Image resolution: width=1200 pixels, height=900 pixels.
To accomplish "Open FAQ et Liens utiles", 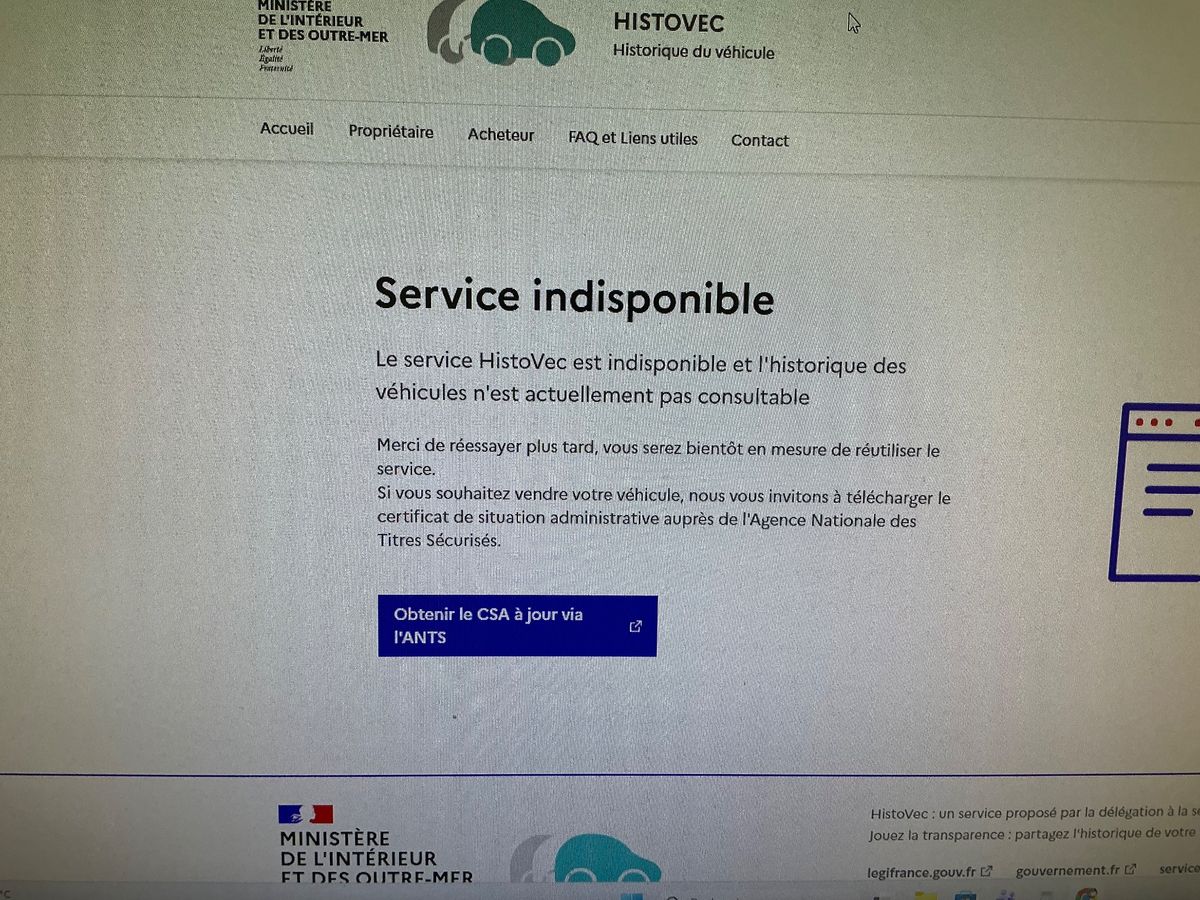I will pyautogui.click(x=633, y=138).
